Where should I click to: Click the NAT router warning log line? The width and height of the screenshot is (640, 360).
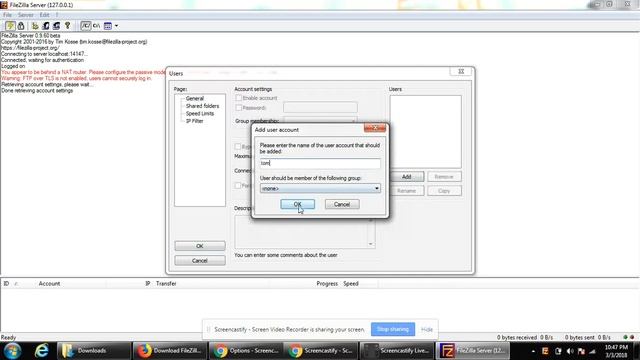tap(84, 72)
